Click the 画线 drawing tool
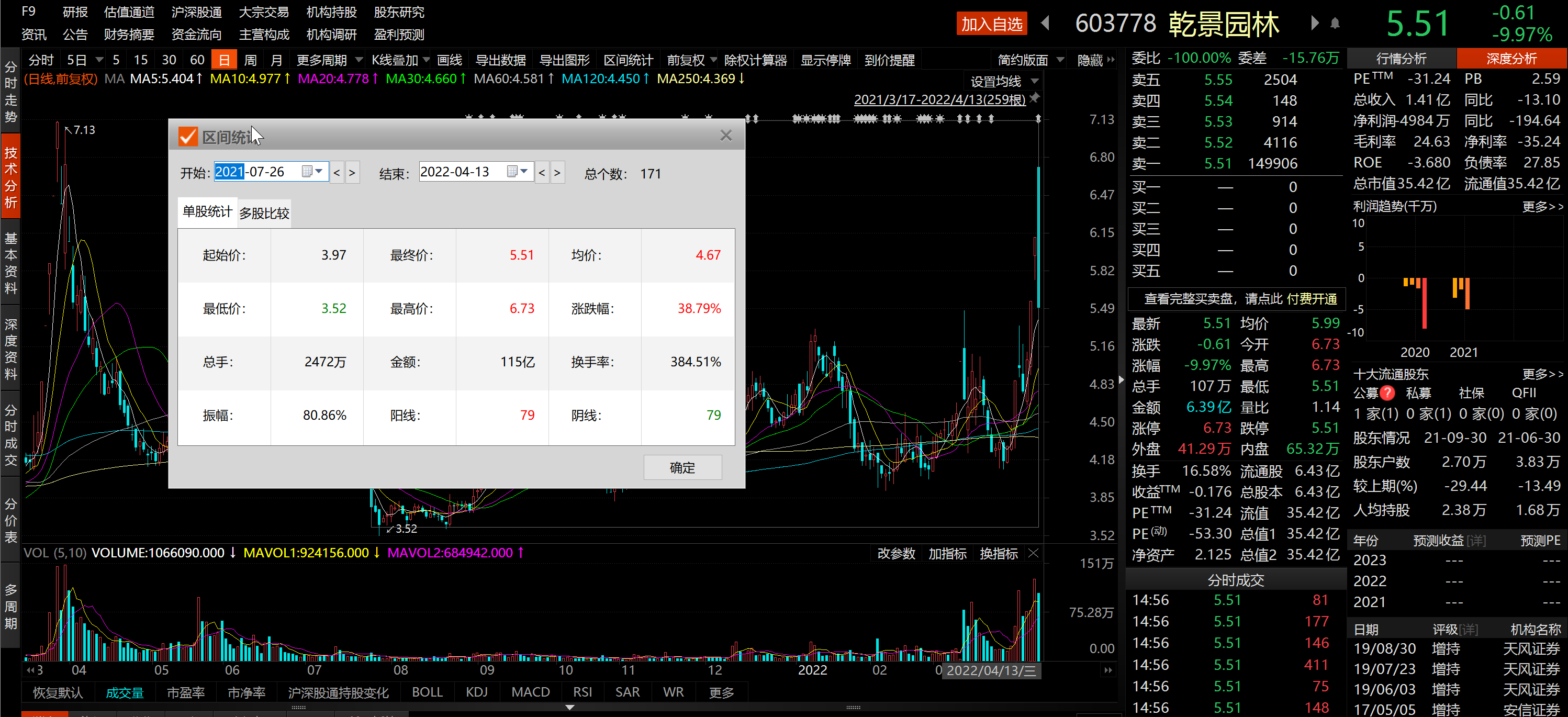 click(449, 60)
